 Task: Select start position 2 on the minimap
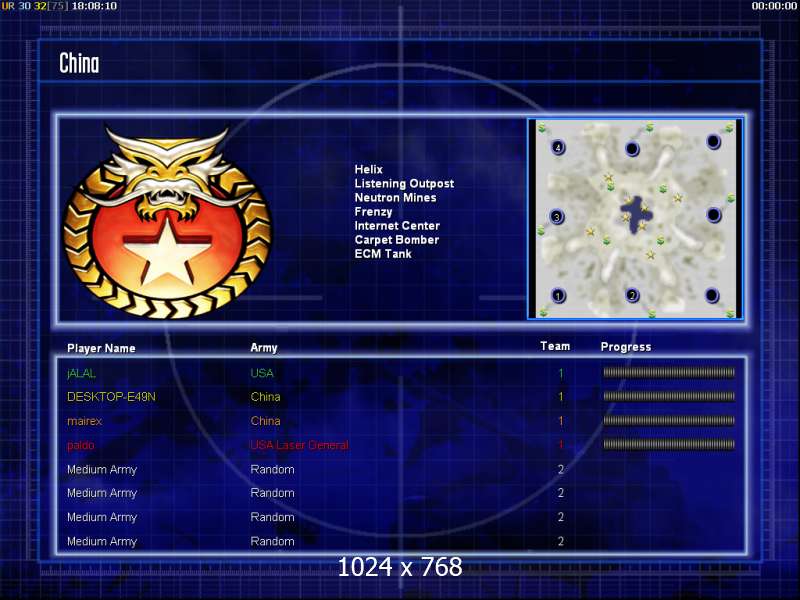(x=632, y=295)
